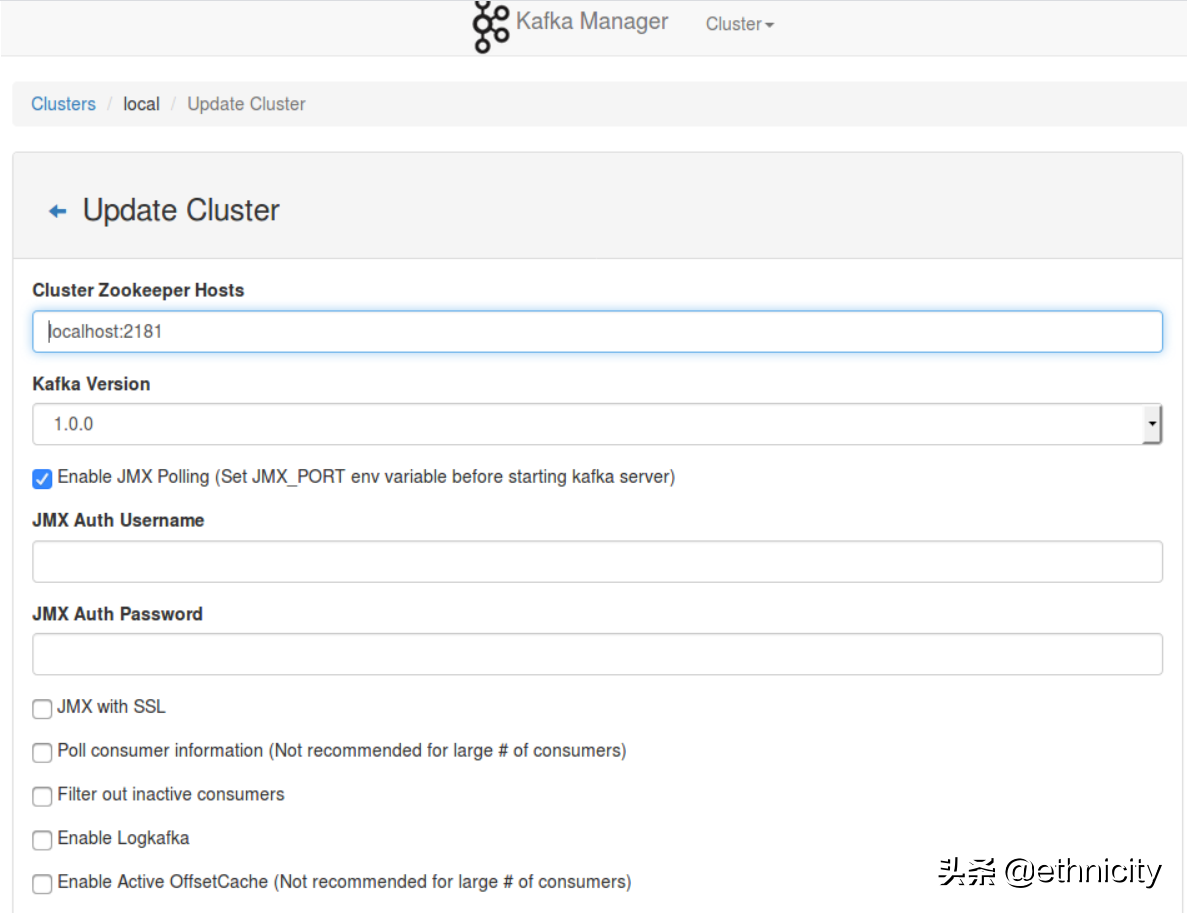This screenshot has height=913, width=1187.
Task: Tick Filter out inactive consumers
Action: (42, 796)
